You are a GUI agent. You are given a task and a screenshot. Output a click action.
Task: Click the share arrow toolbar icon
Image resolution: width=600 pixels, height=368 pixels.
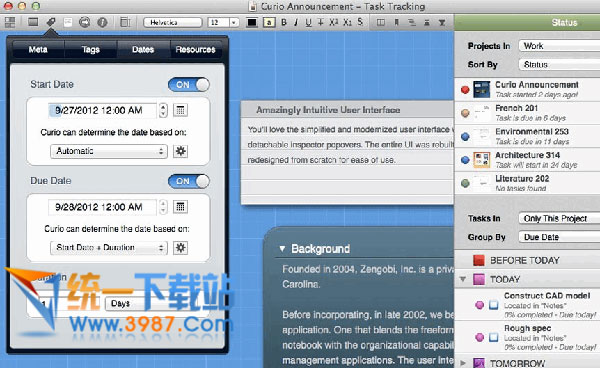point(85,22)
